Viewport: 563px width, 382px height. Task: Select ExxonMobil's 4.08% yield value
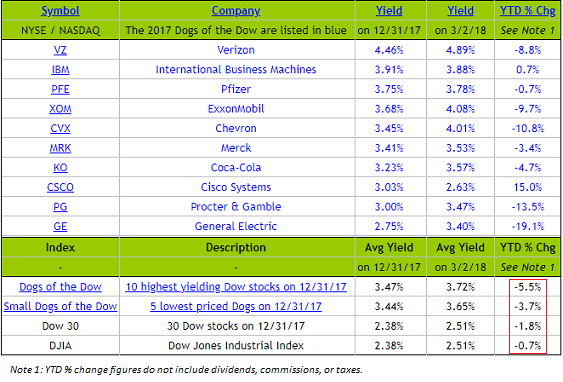(460, 109)
